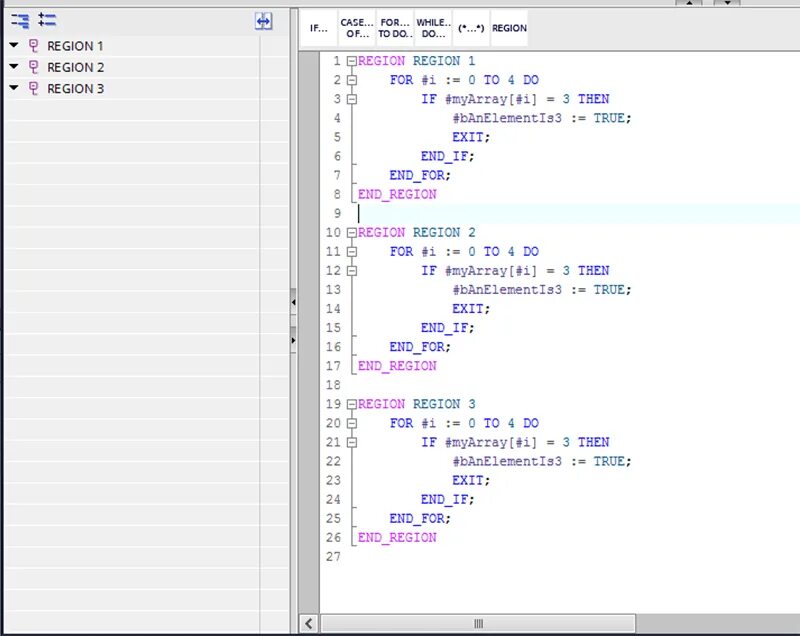Insert an IF... statement template
Image resolution: width=800 pixels, height=636 pixels.
coord(318,28)
